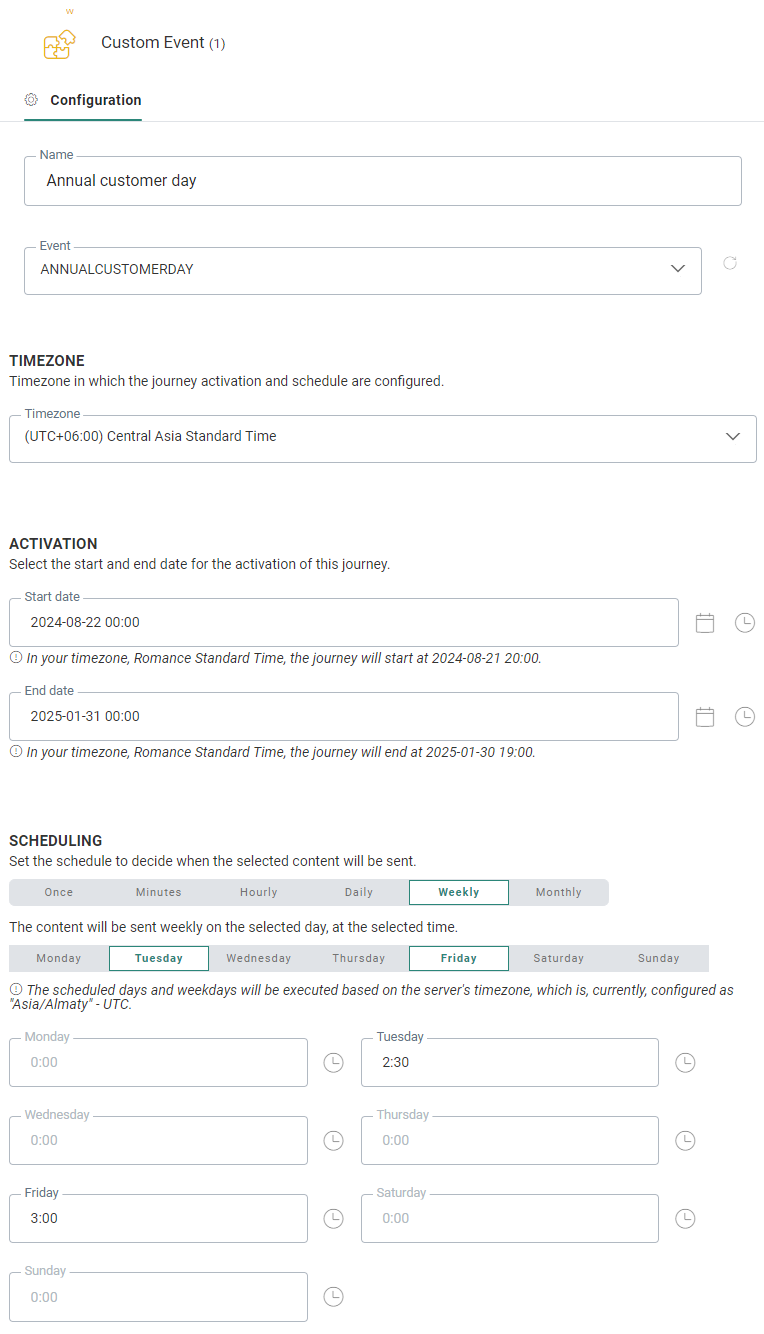Switch to the Configuration tab

tap(95, 100)
